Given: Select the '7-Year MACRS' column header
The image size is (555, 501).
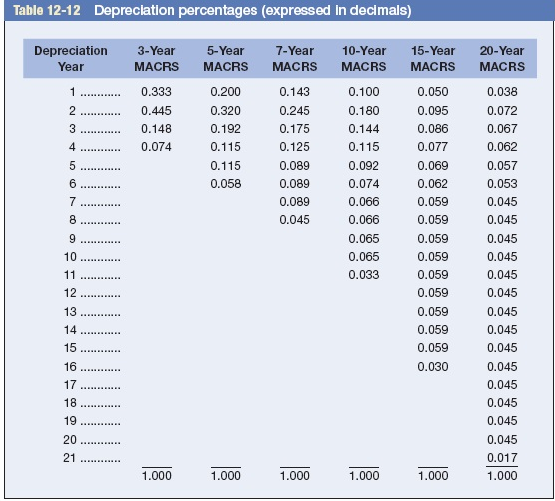Looking at the screenshot, I should pos(294,58).
